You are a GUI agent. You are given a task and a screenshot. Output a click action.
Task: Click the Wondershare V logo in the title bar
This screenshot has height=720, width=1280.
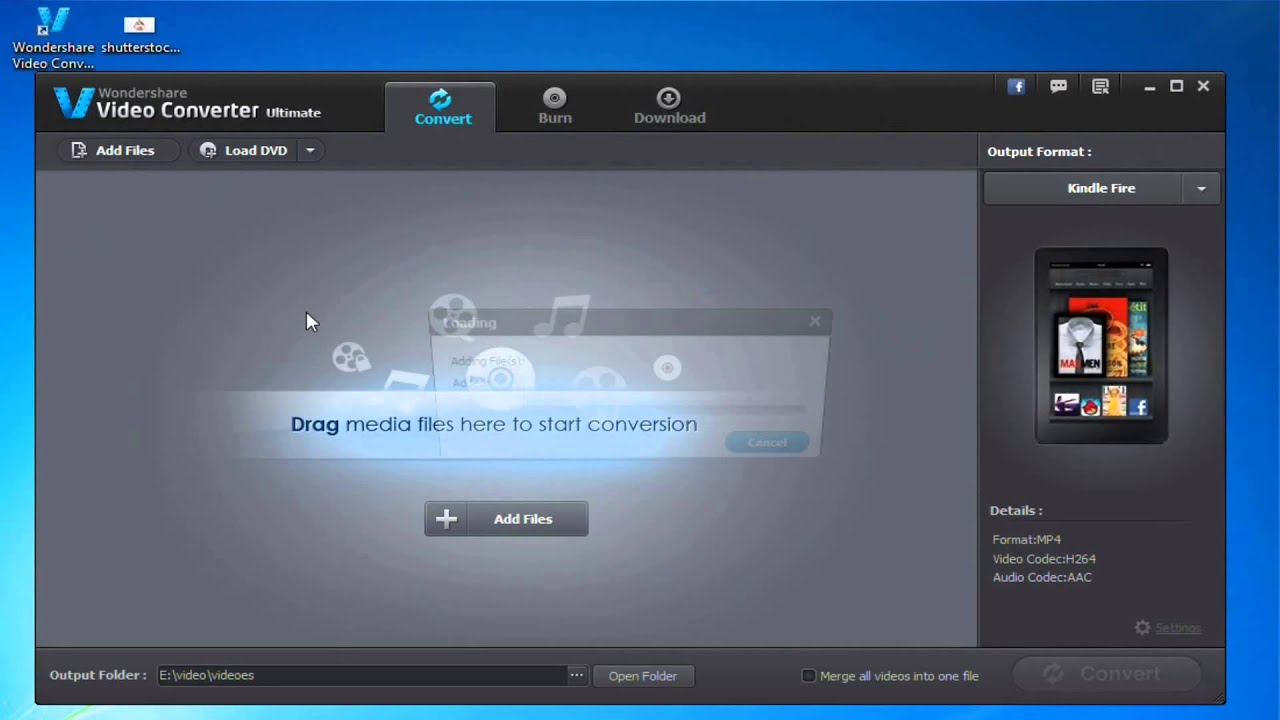[72, 102]
